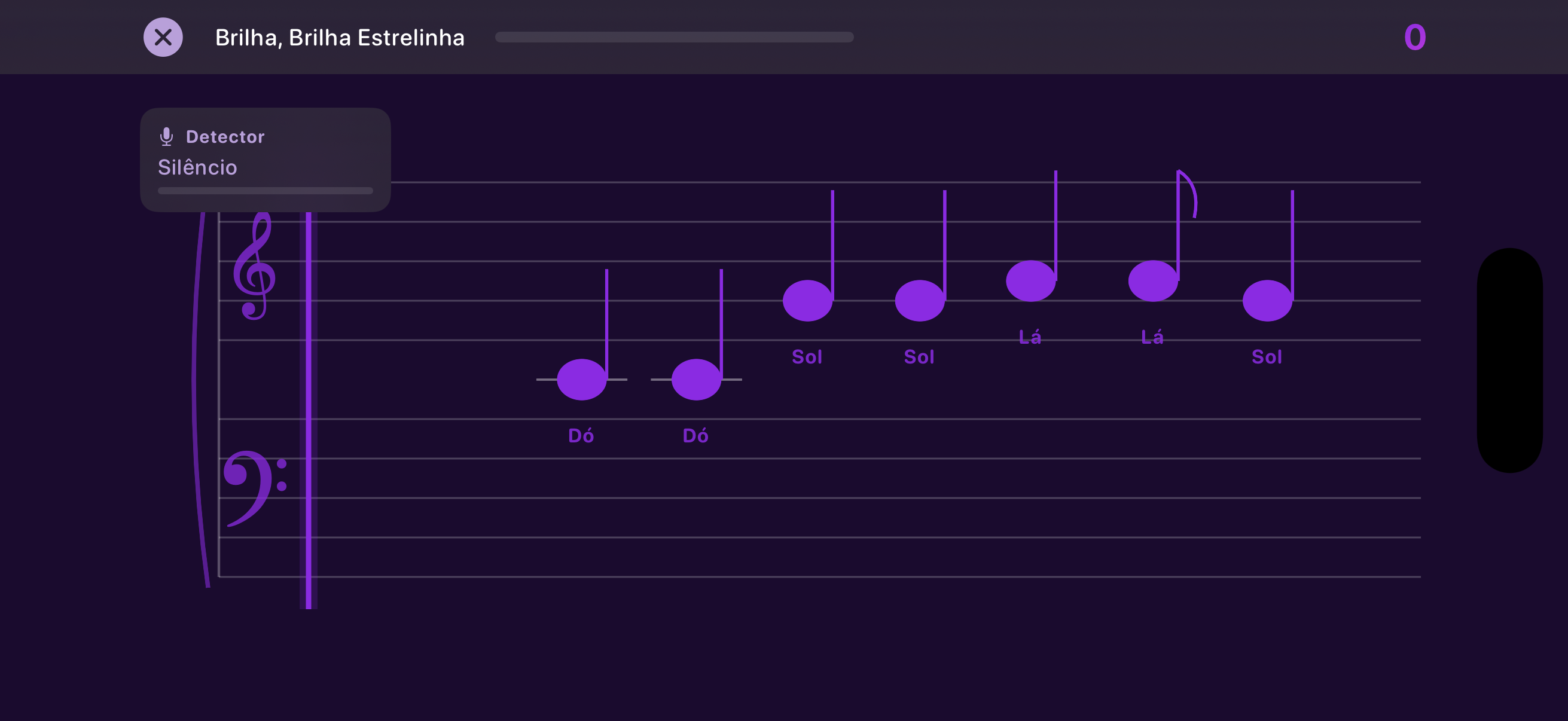Click the second Dó note head
The width and height of the screenshot is (1568, 721).
[x=696, y=380]
